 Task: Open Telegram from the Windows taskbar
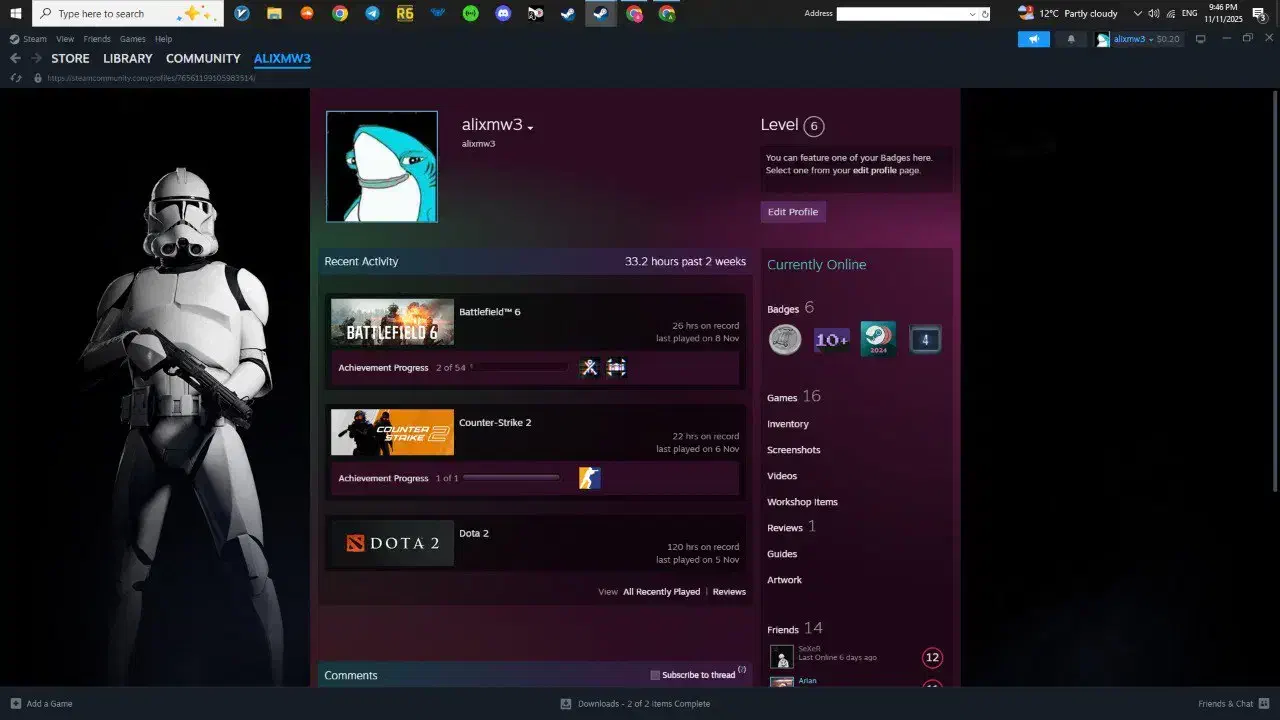point(372,14)
